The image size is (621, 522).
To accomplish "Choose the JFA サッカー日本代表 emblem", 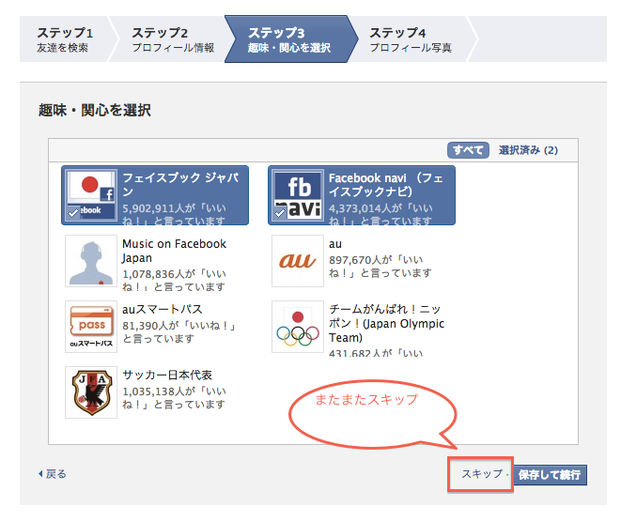I will coord(91,392).
